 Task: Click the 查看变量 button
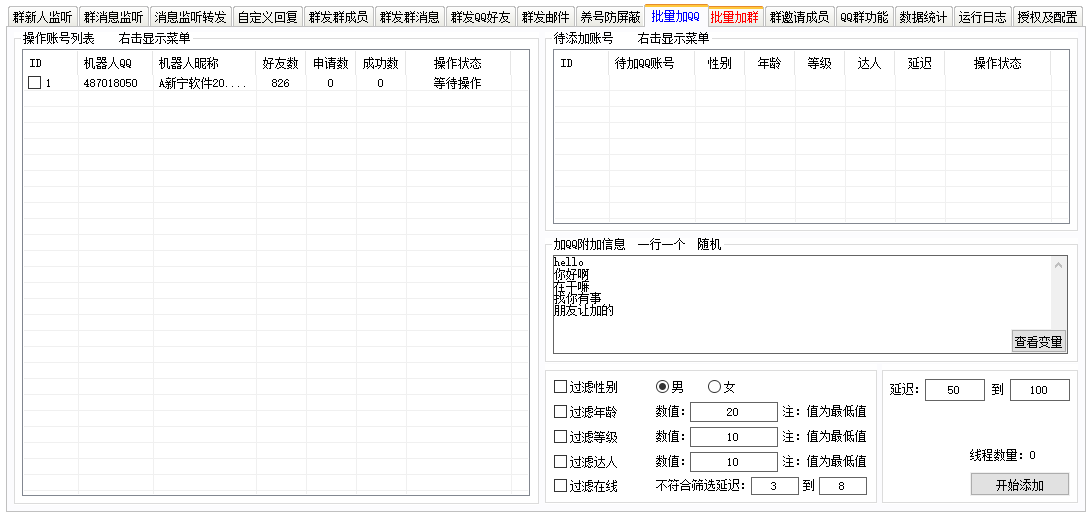pos(1038,342)
